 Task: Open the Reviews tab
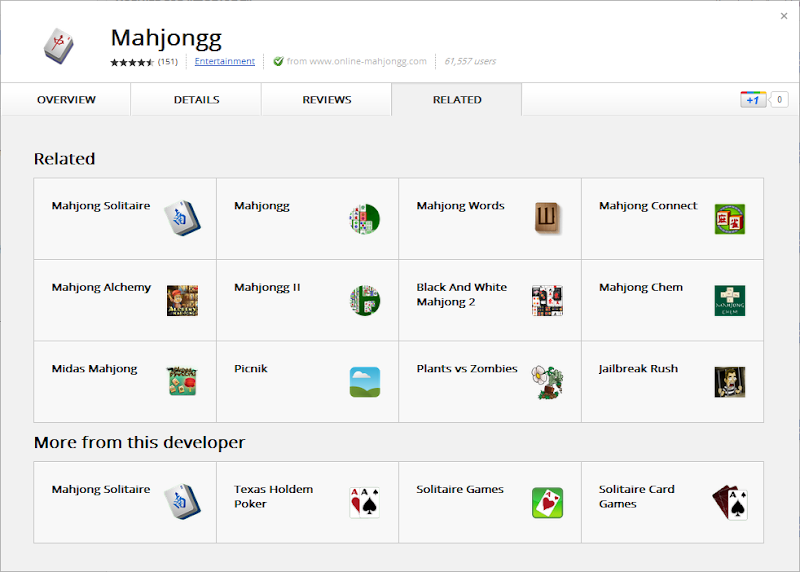tap(327, 100)
